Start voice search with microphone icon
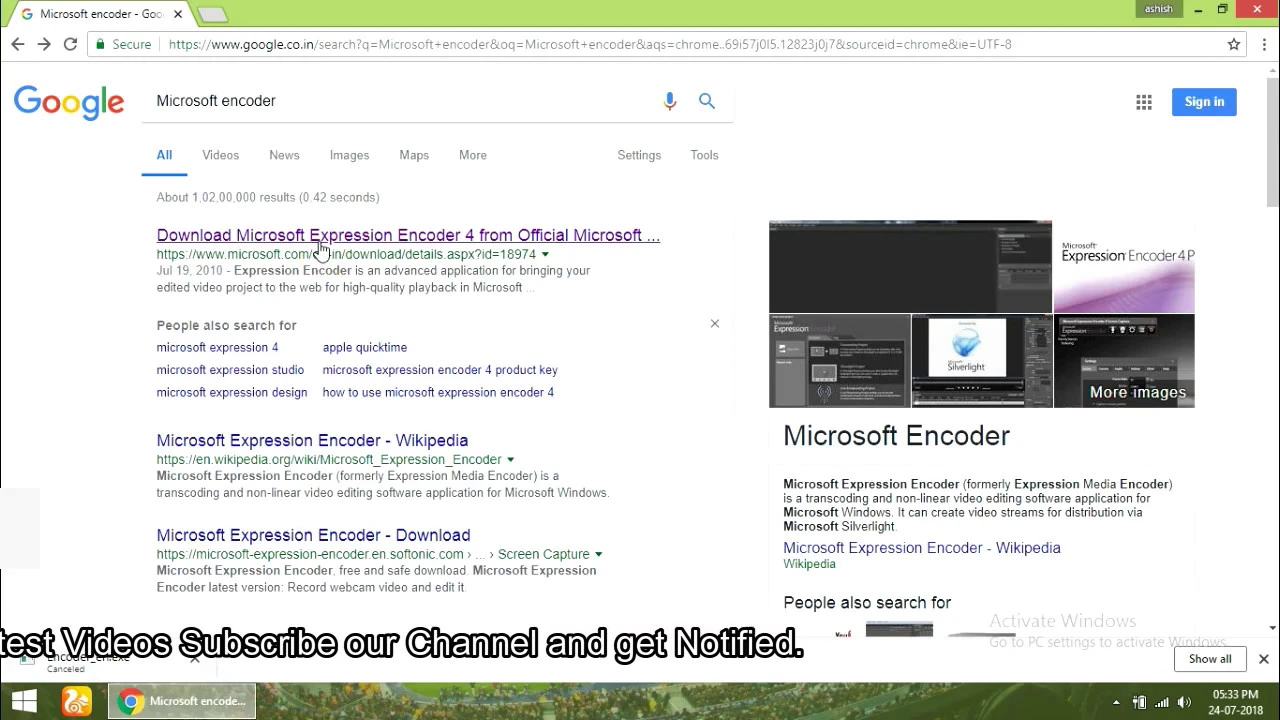The width and height of the screenshot is (1280, 720). (x=670, y=101)
